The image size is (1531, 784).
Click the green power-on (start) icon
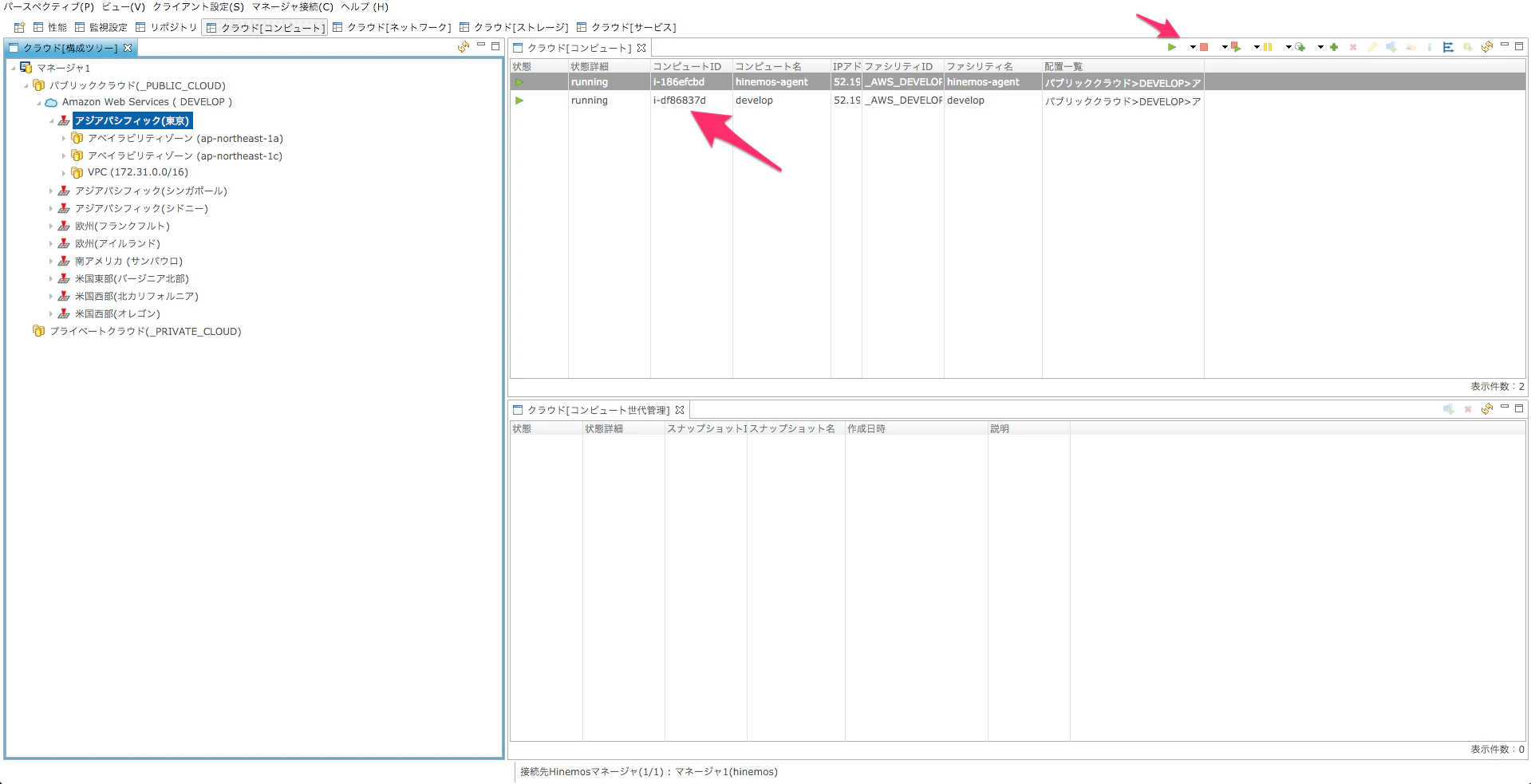click(1172, 47)
